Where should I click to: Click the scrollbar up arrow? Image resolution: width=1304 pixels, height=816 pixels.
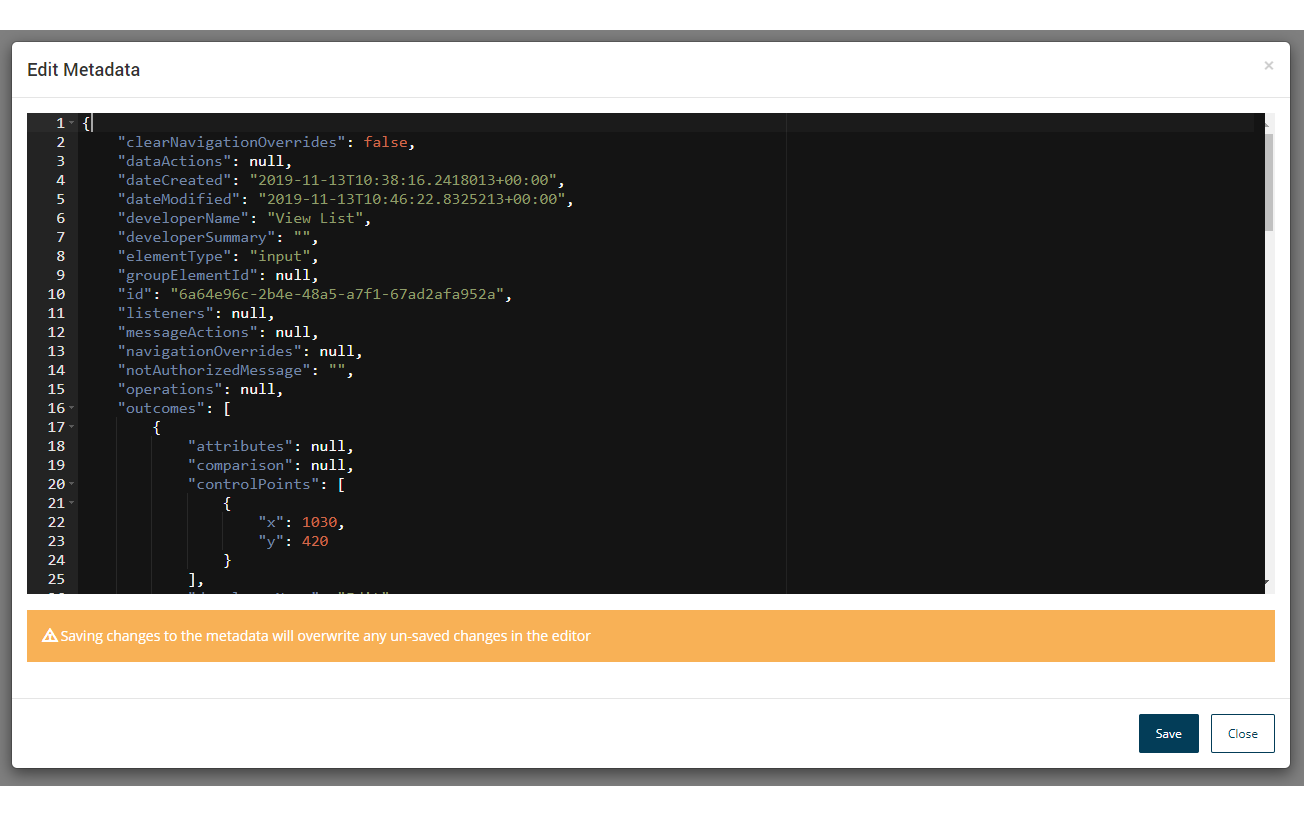pyautogui.click(x=1268, y=123)
